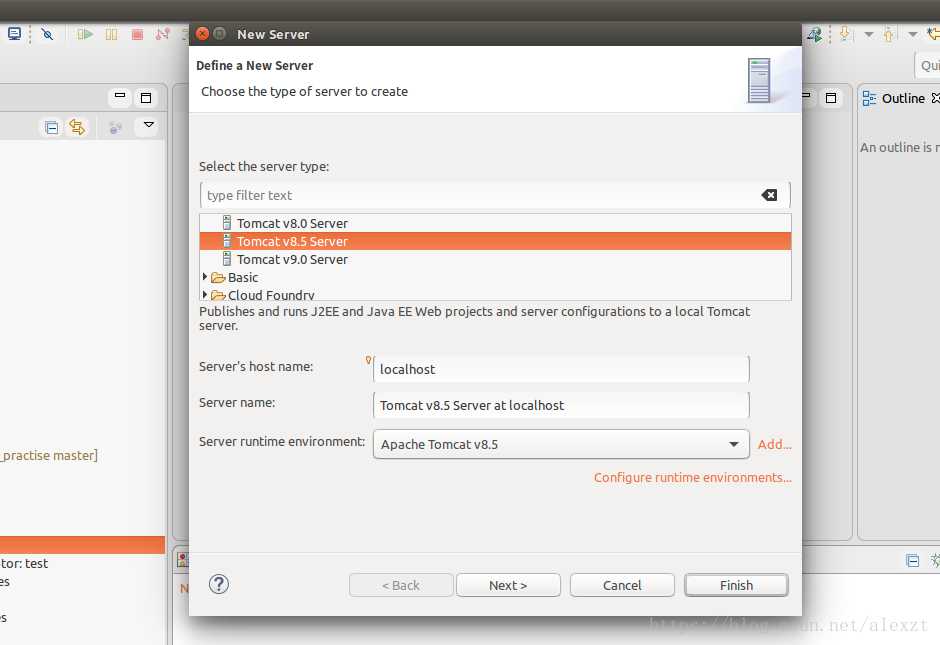Click the grayed focus-on-task icon in explorer
This screenshot has width=940, height=645.
[115, 127]
